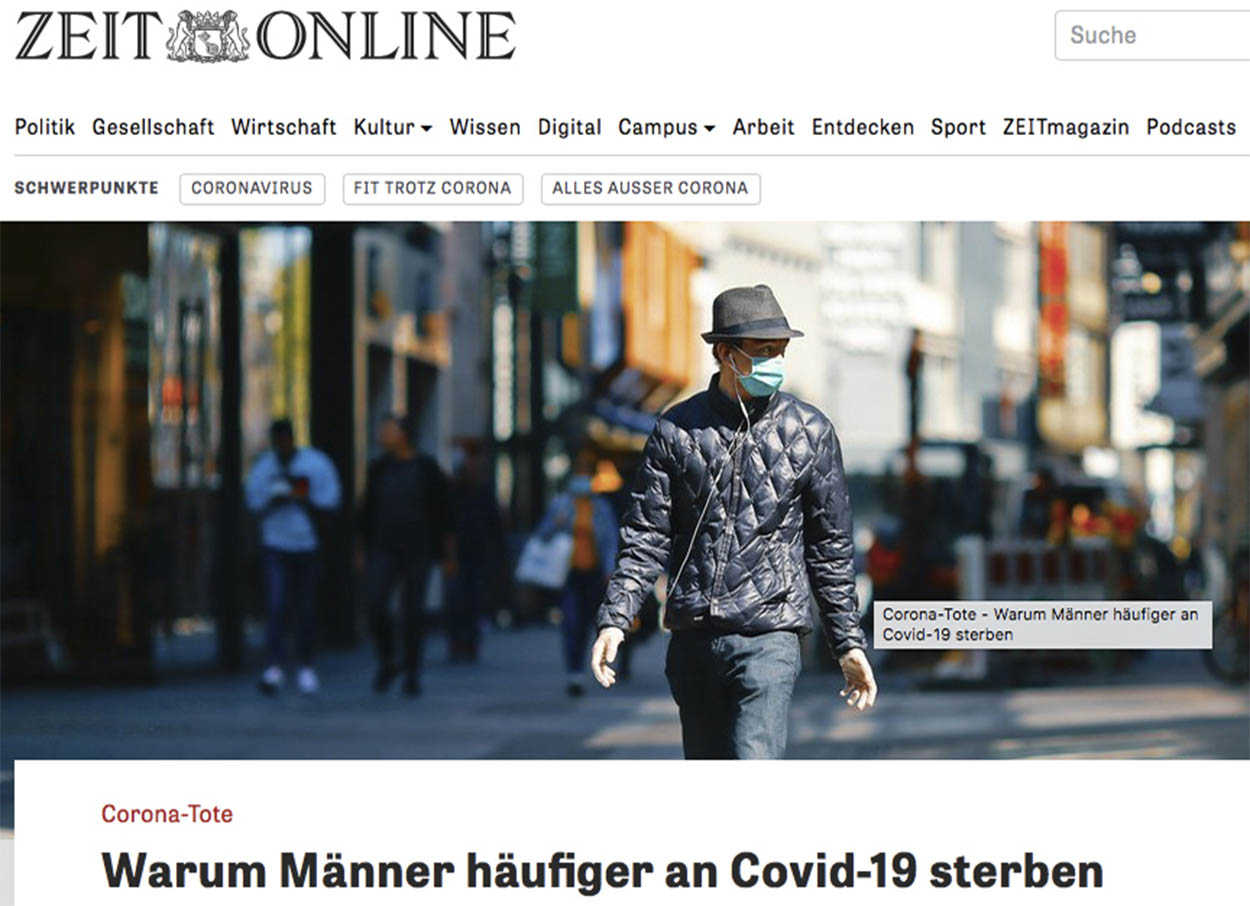Image resolution: width=1250 pixels, height=906 pixels.
Task: Open the Wissen section
Action: [x=485, y=127]
